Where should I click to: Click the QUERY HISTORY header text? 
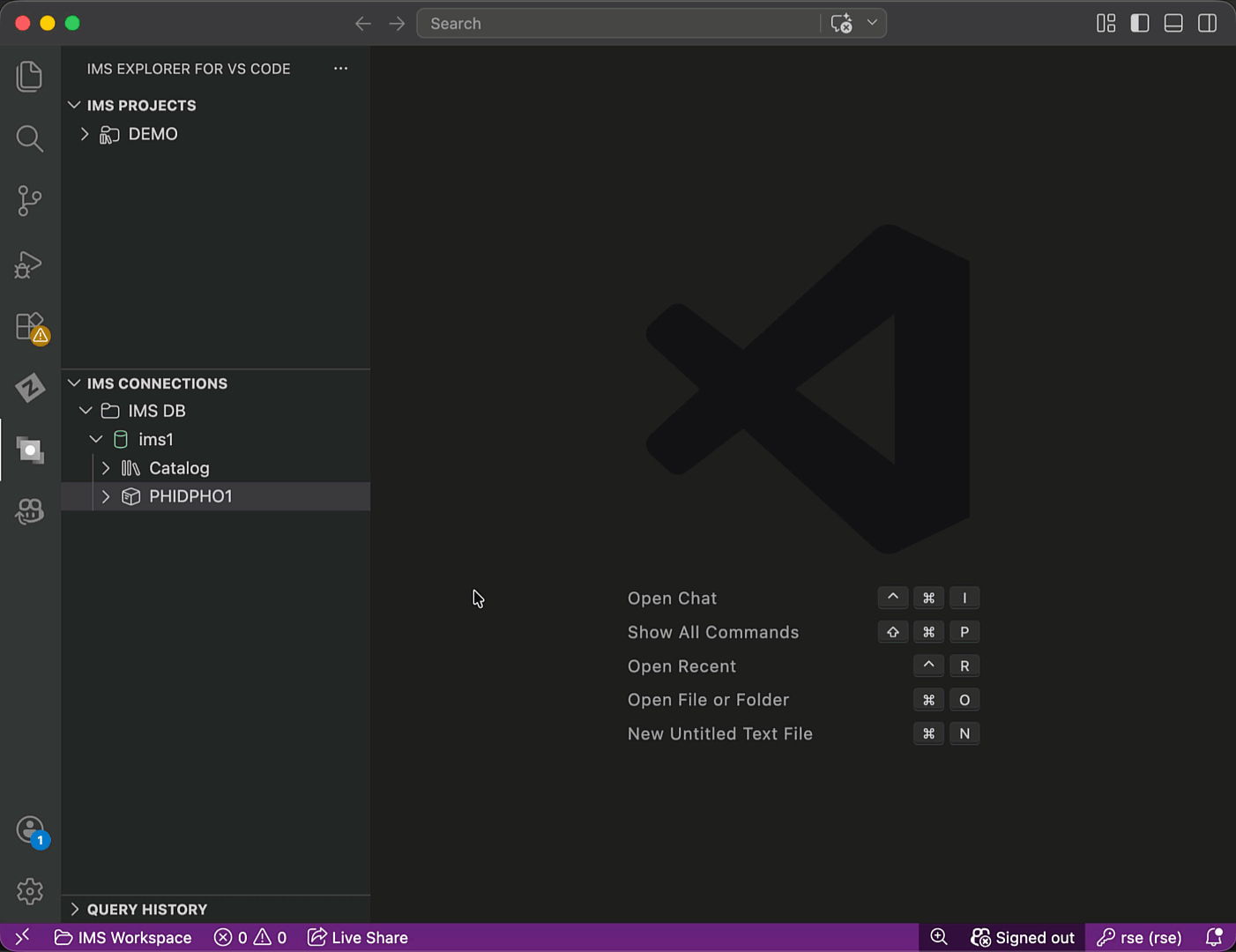click(x=147, y=909)
